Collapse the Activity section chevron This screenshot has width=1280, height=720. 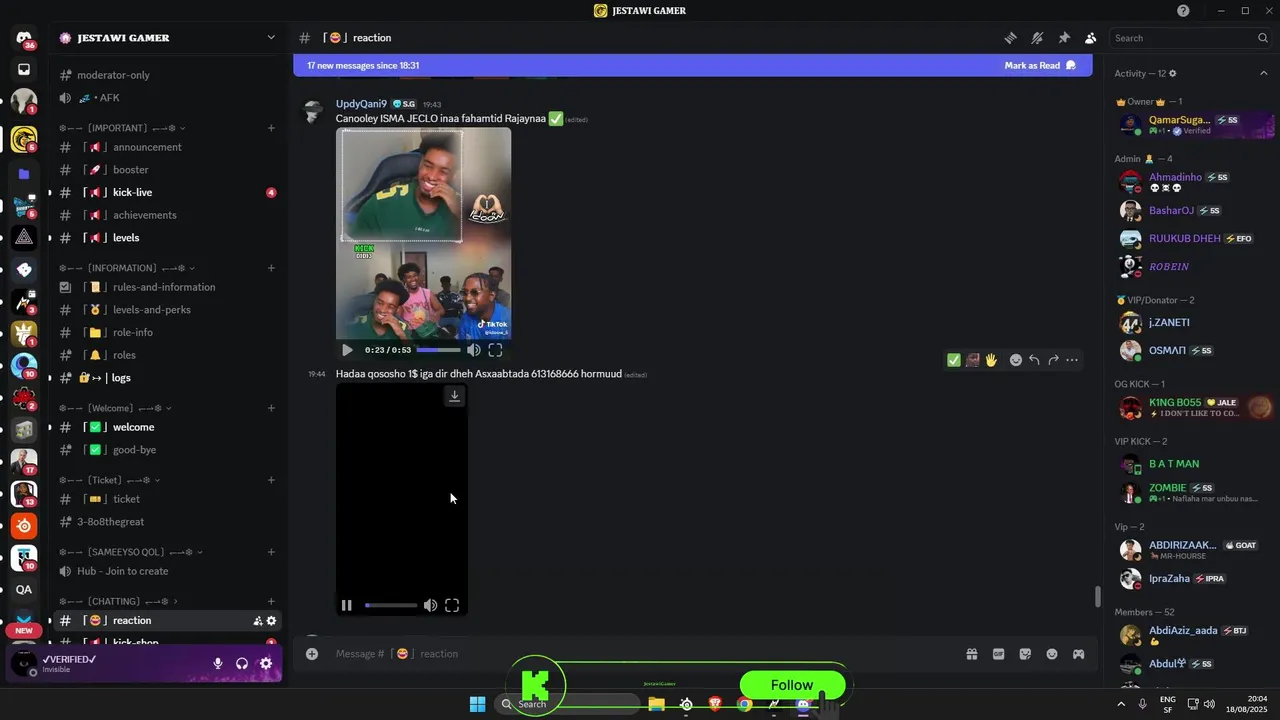click(x=1264, y=74)
